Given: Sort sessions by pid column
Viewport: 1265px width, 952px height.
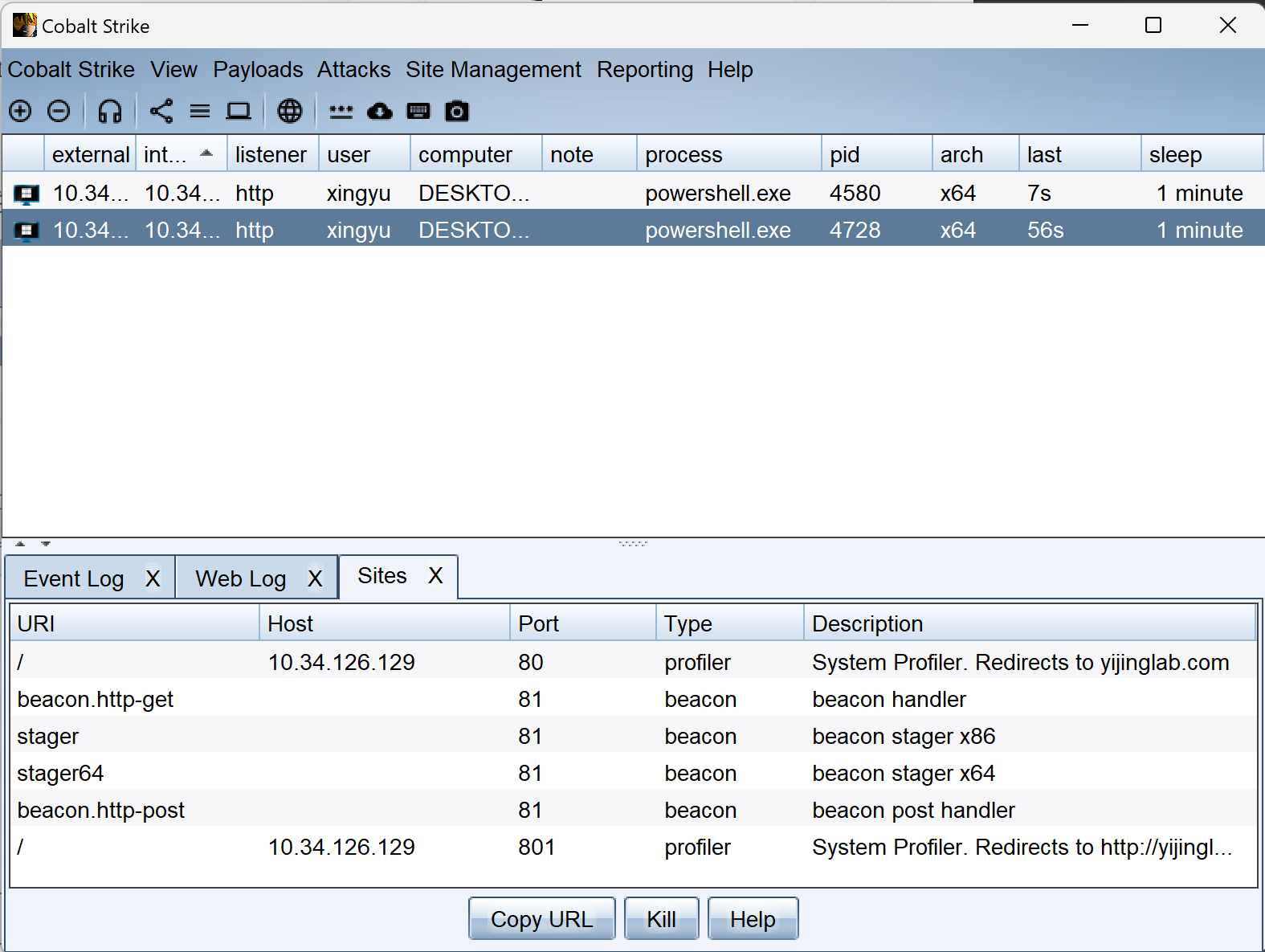Looking at the screenshot, I should (x=877, y=154).
